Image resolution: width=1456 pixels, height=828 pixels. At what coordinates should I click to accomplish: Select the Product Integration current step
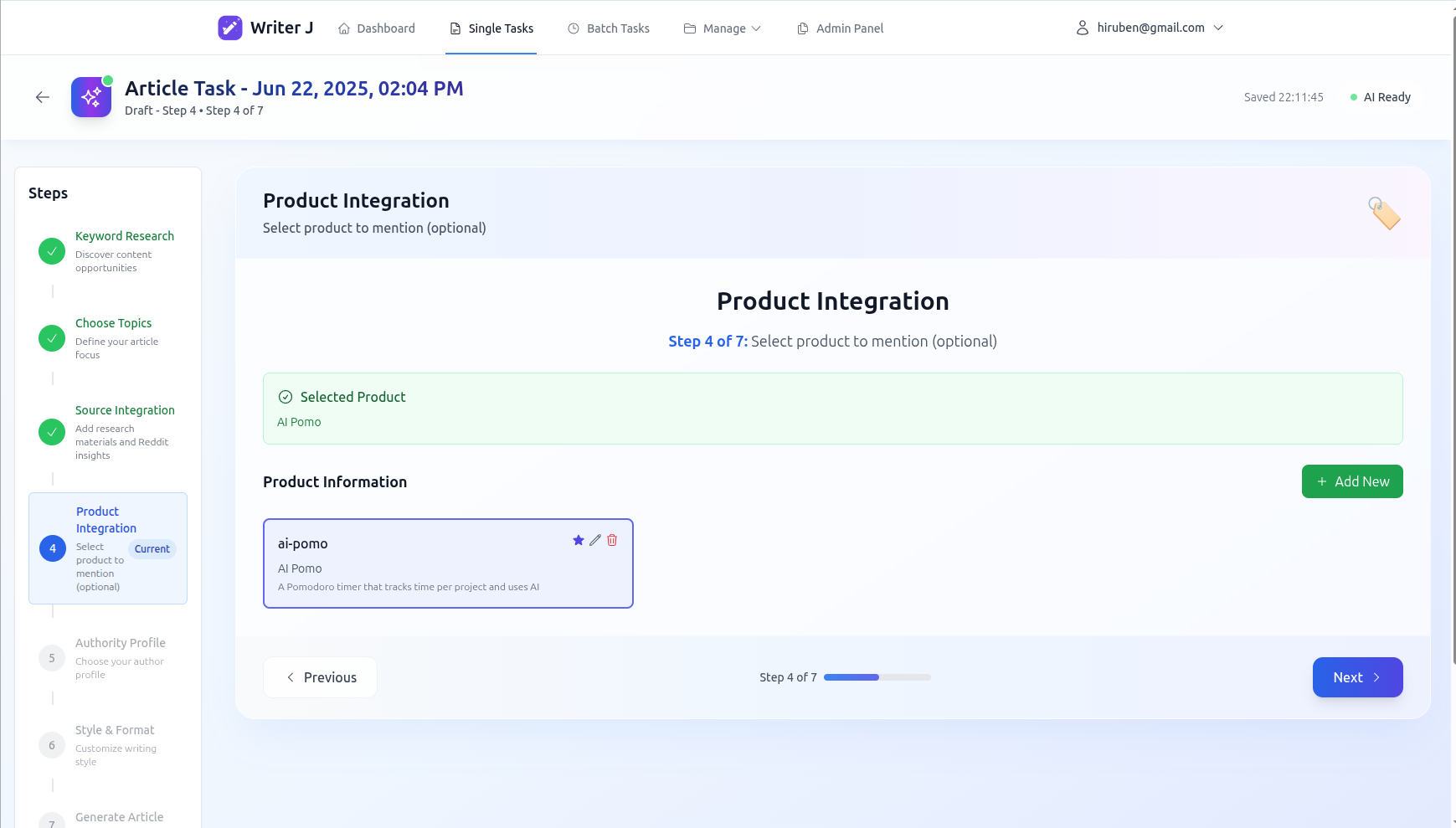pyautogui.click(x=108, y=548)
